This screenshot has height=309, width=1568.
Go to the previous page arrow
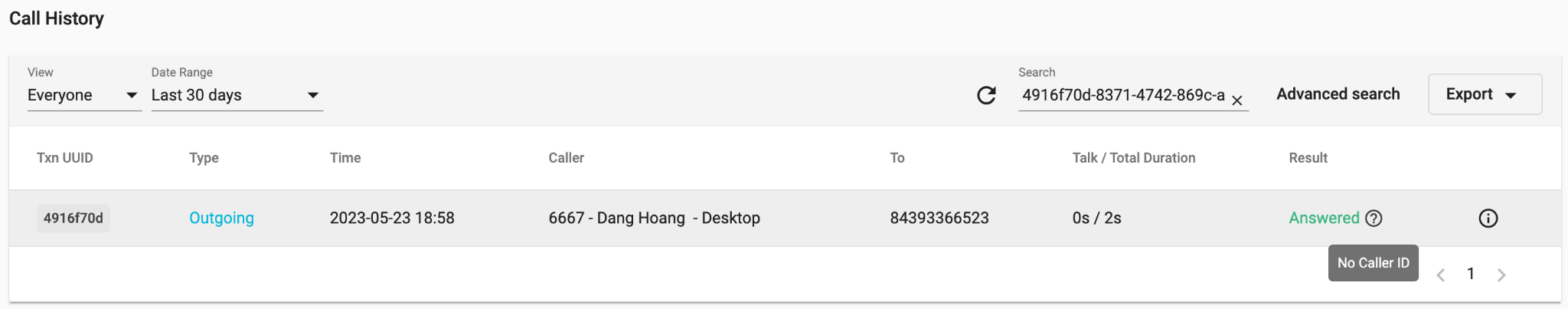click(x=1440, y=274)
